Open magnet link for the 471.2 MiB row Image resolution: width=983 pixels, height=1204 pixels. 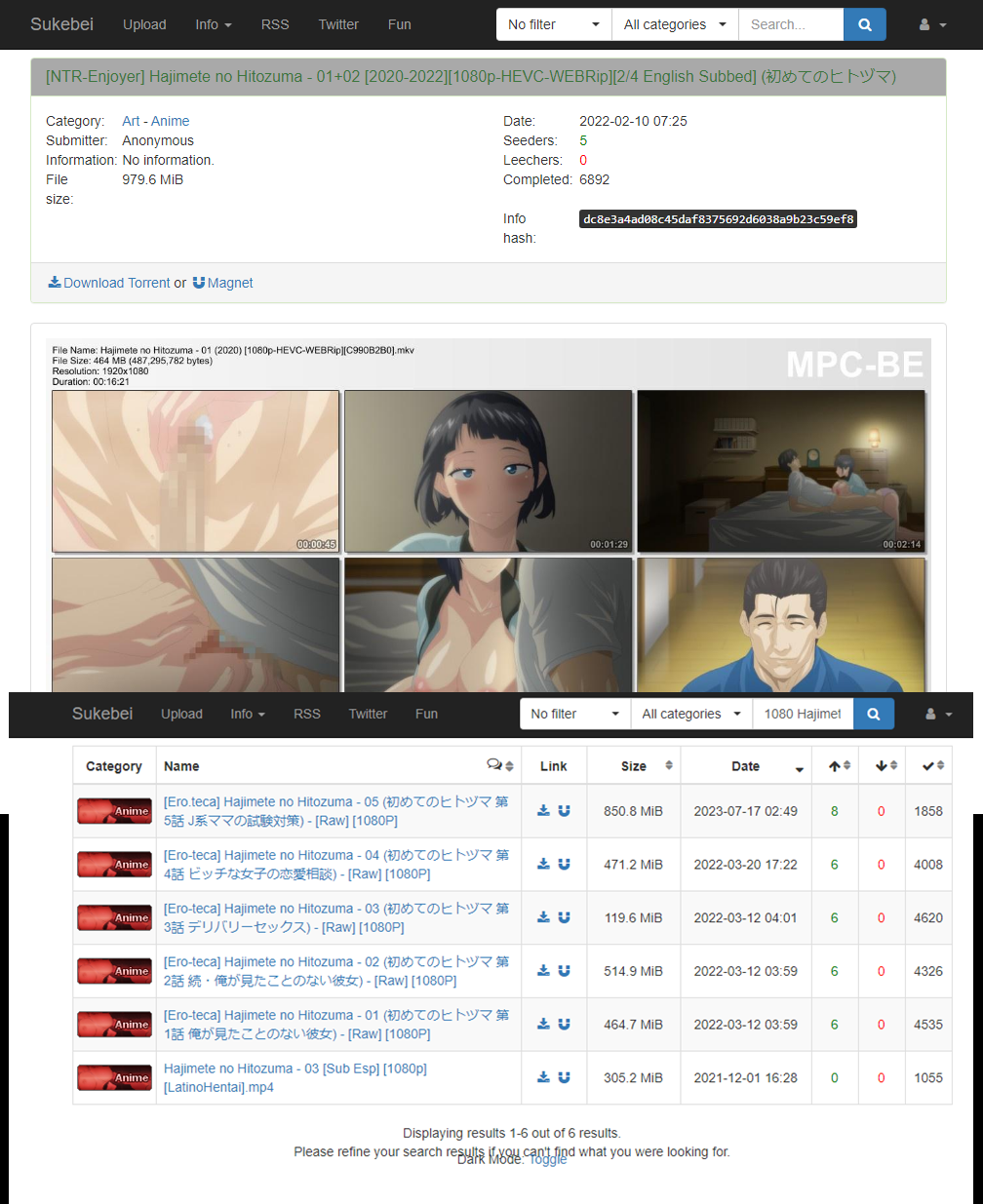coord(564,864)
